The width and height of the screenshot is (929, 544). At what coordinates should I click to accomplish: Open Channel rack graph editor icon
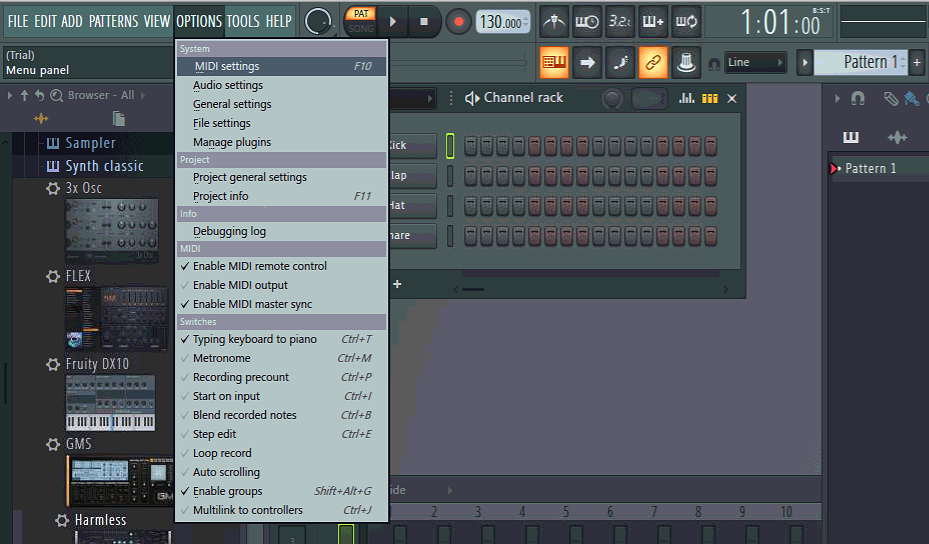pos(687,98)
